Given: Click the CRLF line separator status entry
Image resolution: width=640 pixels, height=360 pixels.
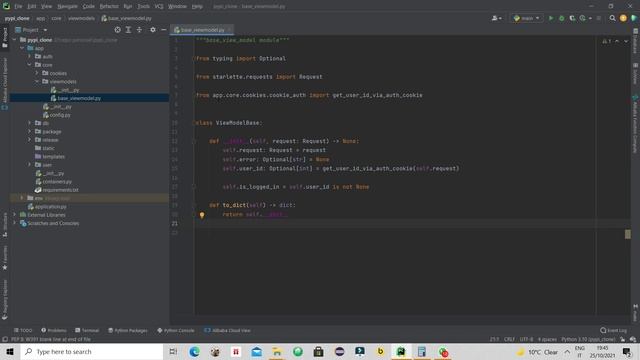Looking at the screenshot, I should (509, 339).
